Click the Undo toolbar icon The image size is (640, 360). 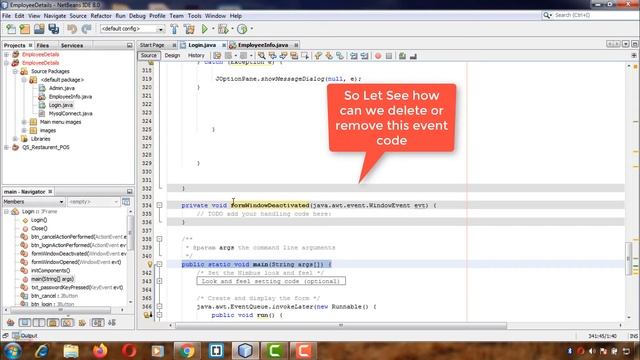(72, 29)
